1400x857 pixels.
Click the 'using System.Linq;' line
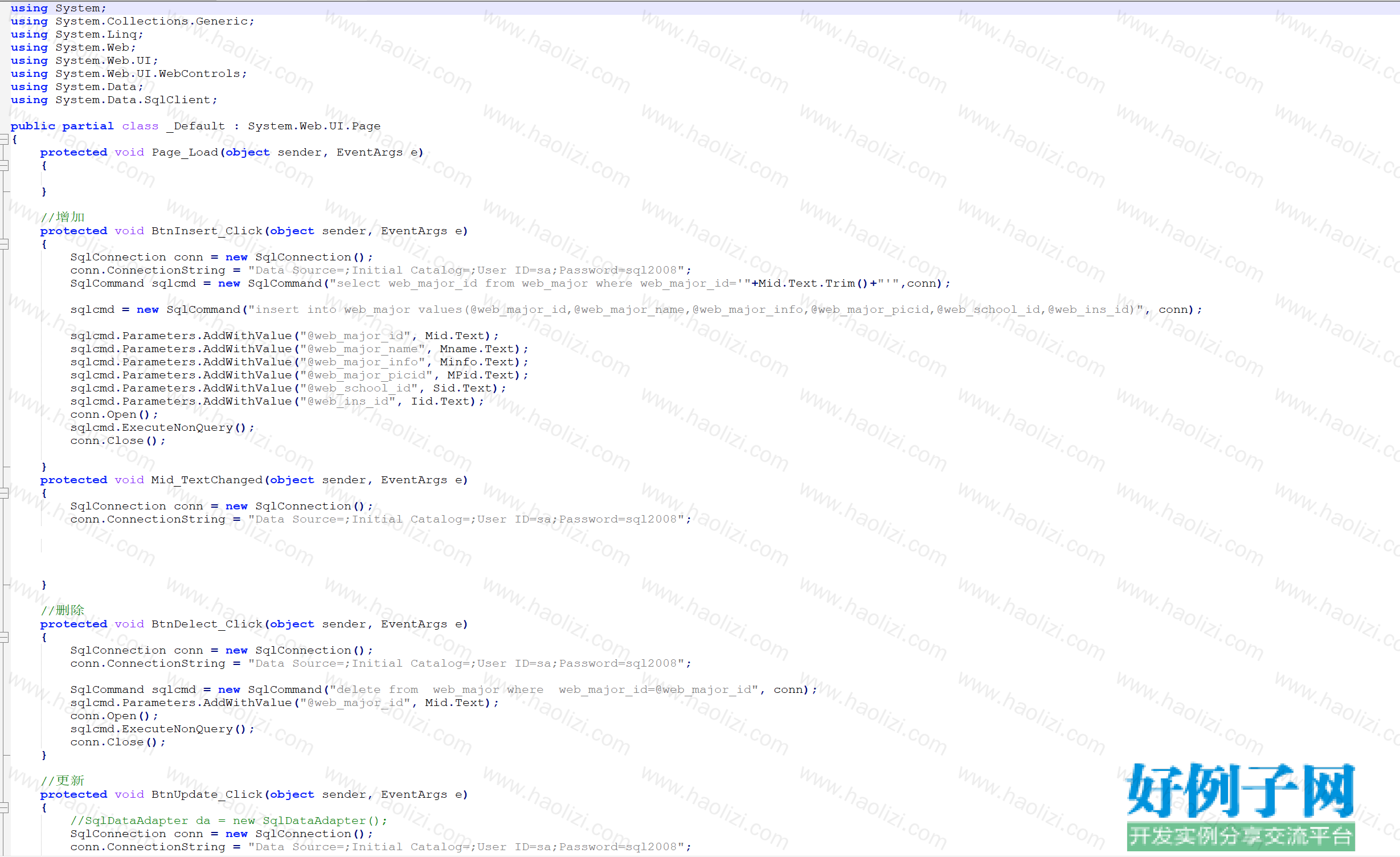[77, 34]
